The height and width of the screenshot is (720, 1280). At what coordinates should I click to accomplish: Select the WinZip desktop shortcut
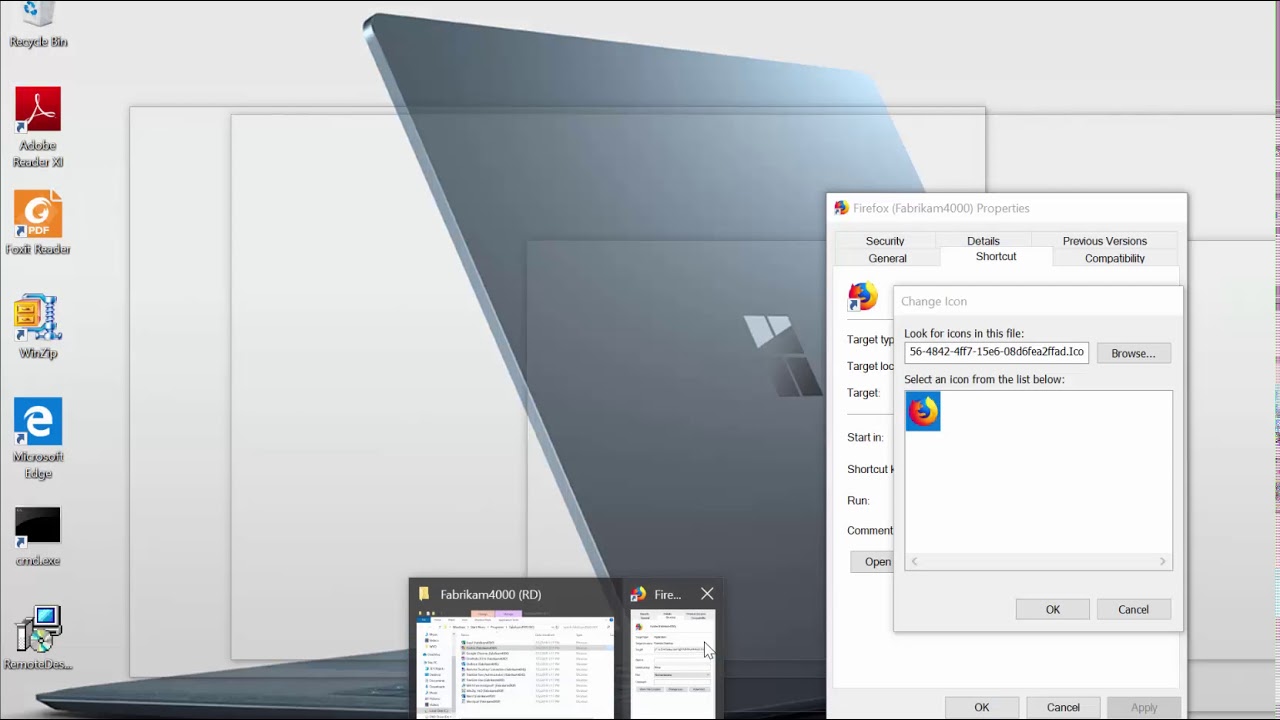38,327
